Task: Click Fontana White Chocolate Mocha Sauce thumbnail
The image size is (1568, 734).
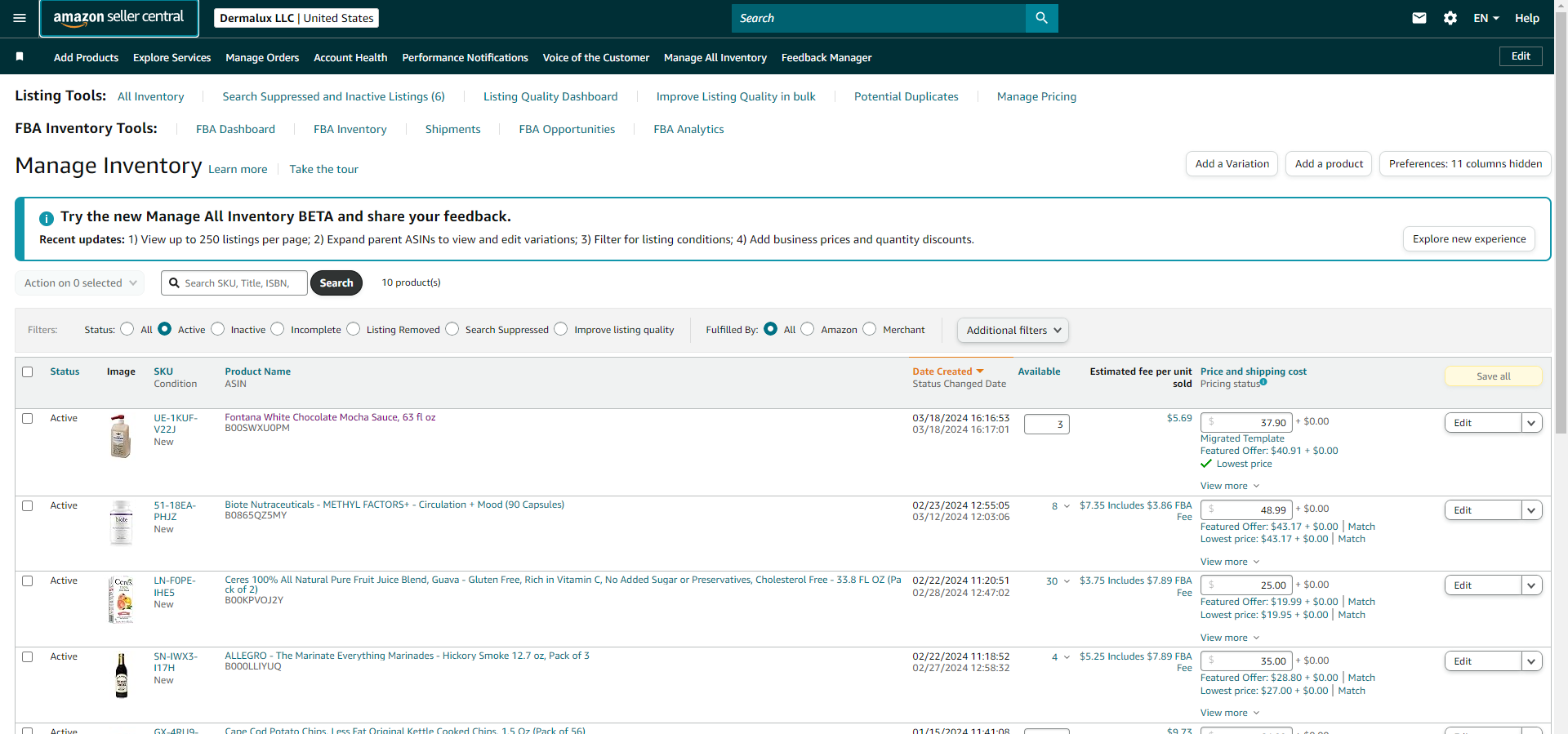Action: point(121,436)
